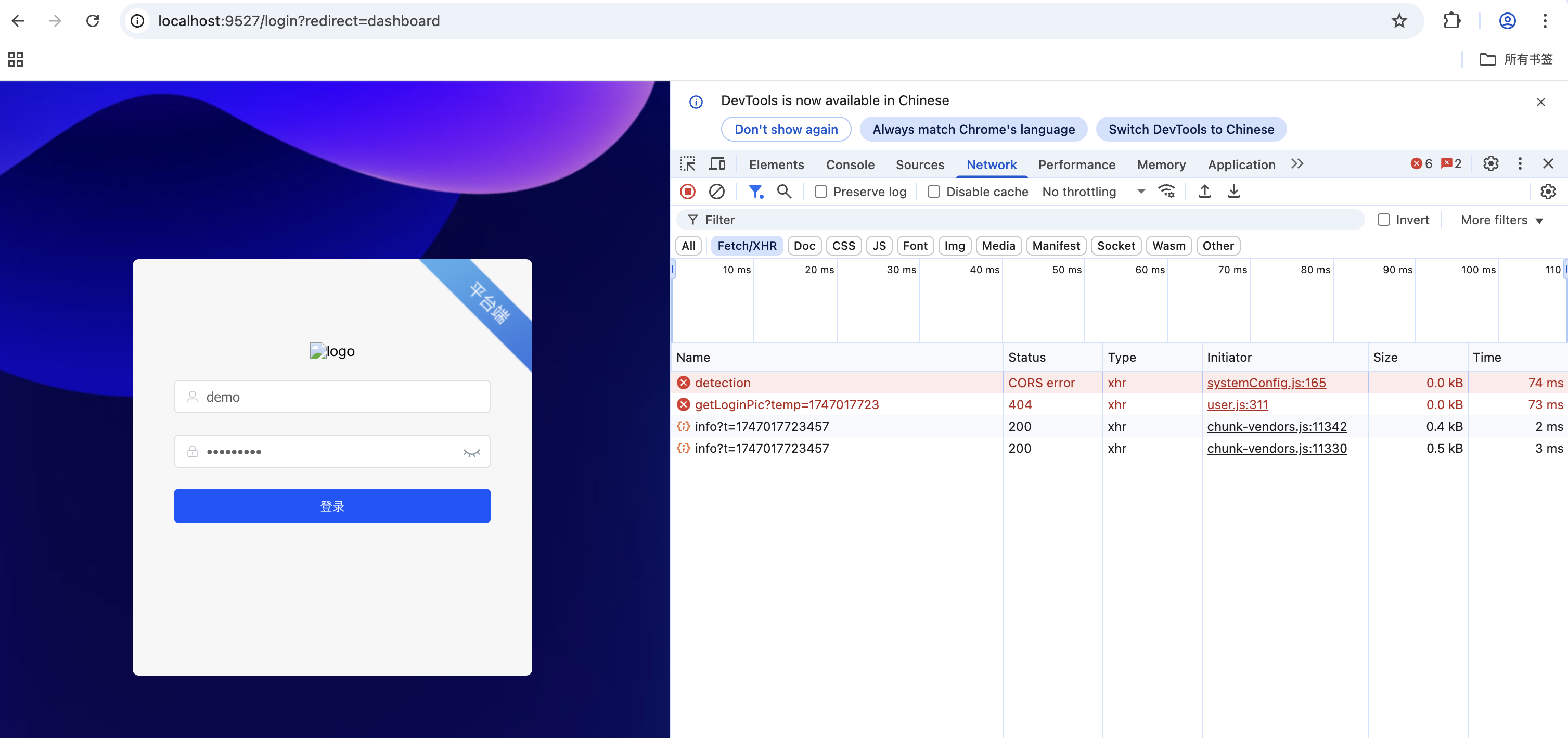Image resolution: width=1568 pixels, height=738 pixels.
Task: Toggle the Font type filter
Action: (x=915, y=246)
